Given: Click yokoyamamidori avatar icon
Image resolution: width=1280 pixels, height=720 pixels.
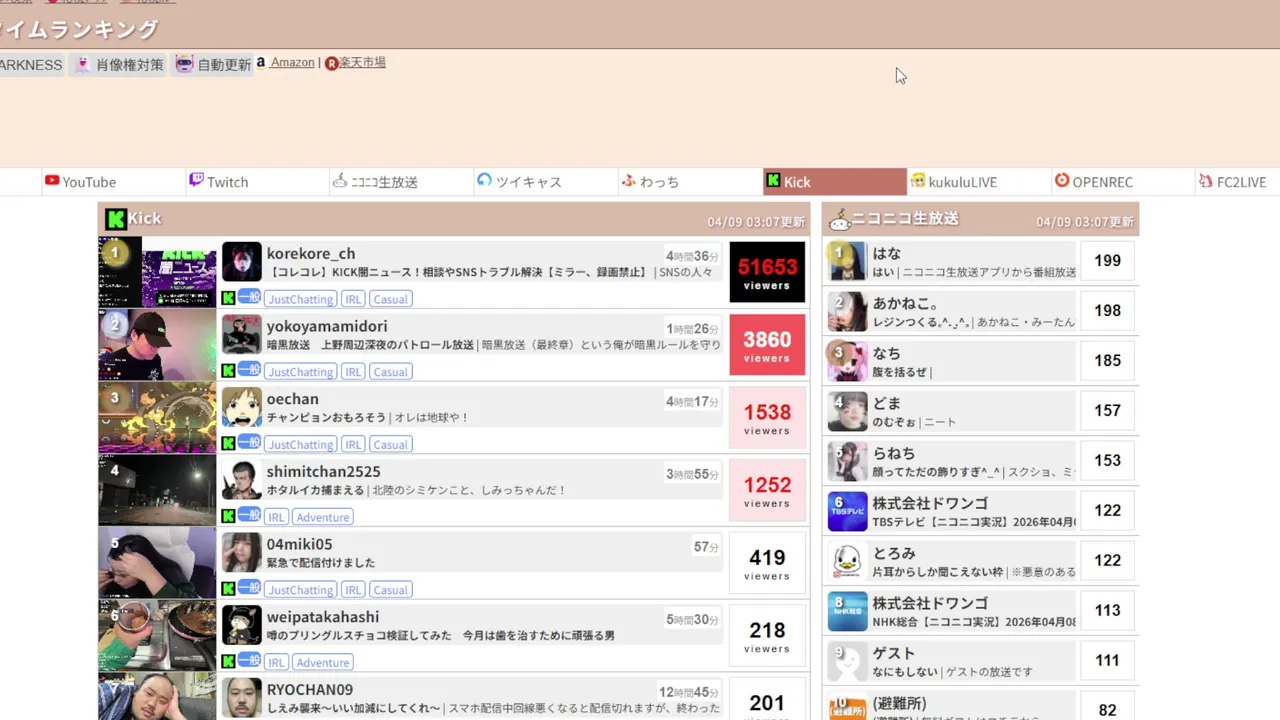Looking at the screenshot, I should click(241, 335).
